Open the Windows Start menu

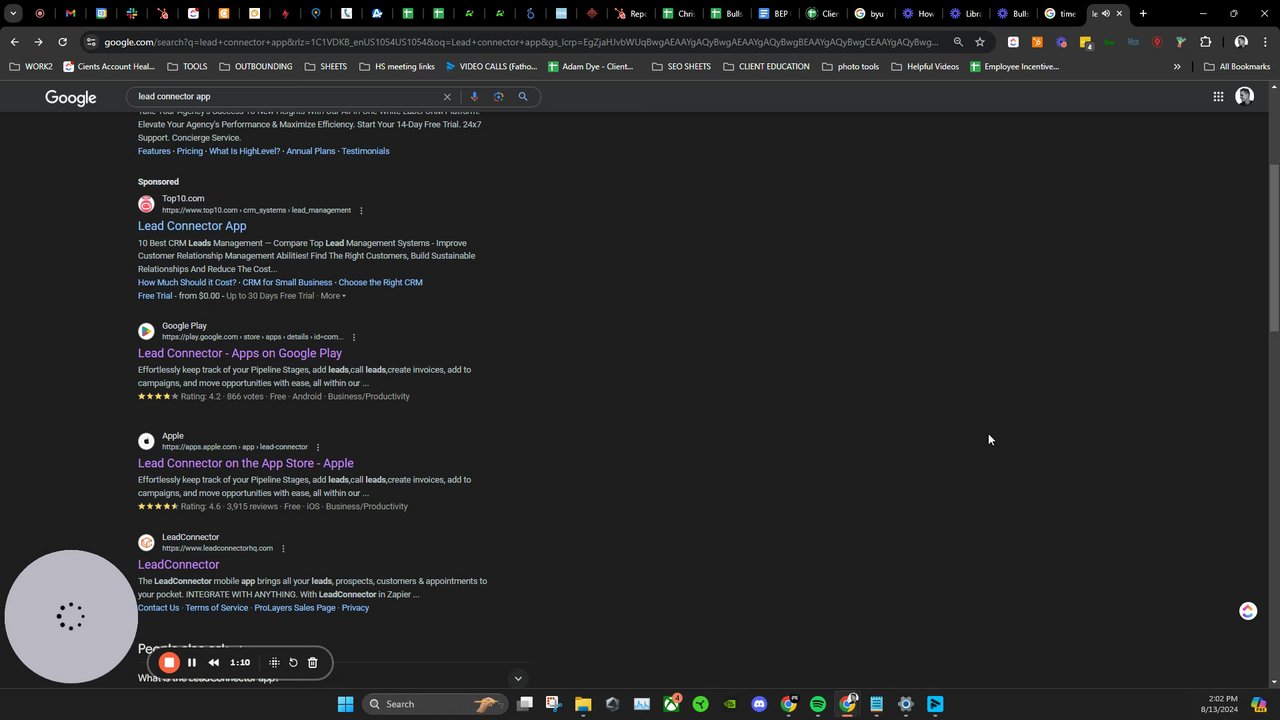point(345,704)
